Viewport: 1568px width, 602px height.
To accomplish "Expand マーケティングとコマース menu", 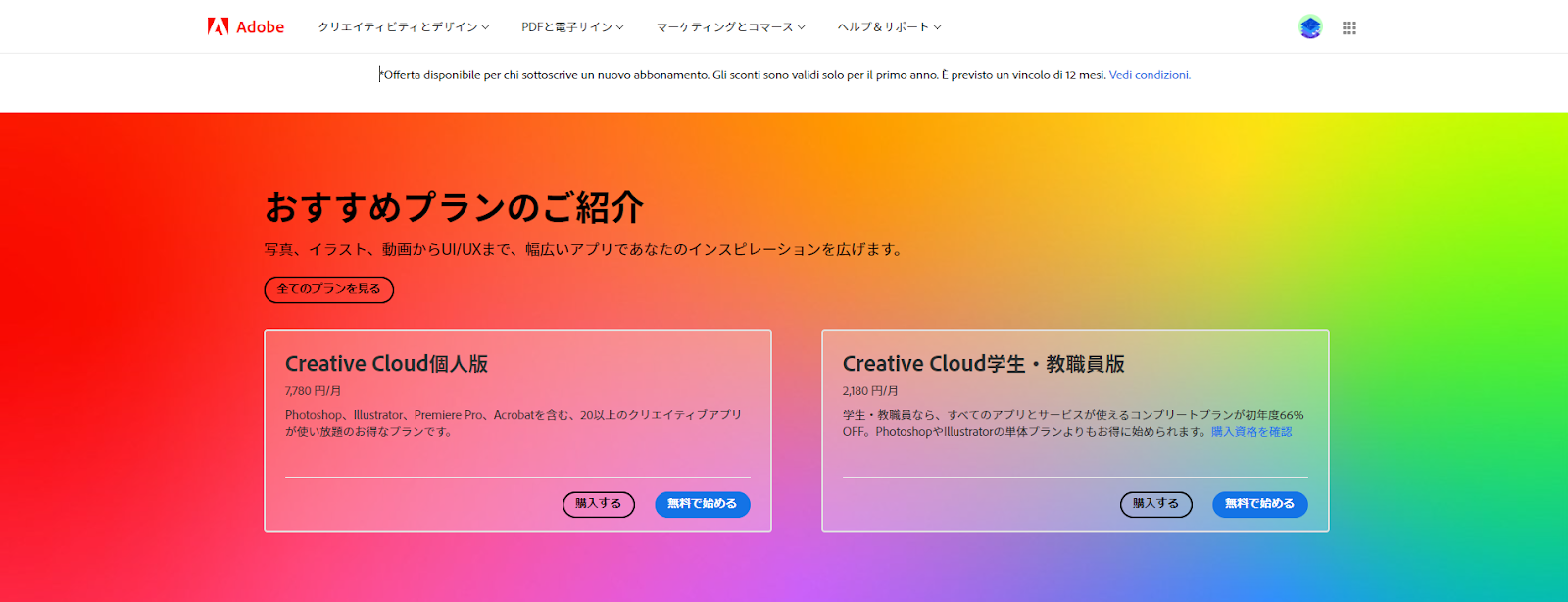I will [730, 27].
